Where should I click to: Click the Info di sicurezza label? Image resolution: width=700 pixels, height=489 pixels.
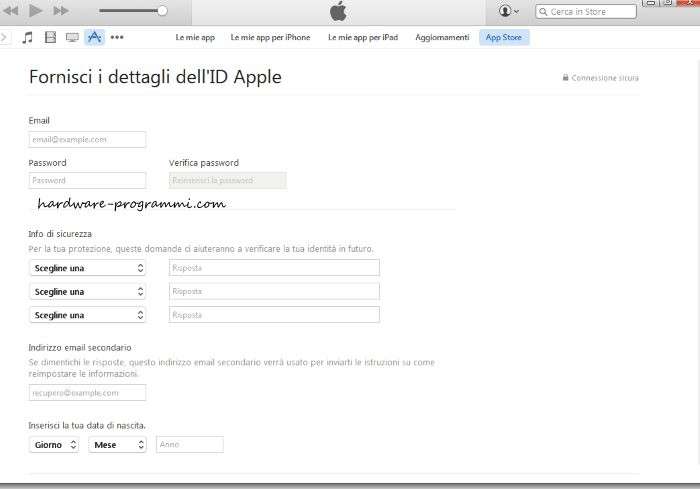[x=60, y=234]
